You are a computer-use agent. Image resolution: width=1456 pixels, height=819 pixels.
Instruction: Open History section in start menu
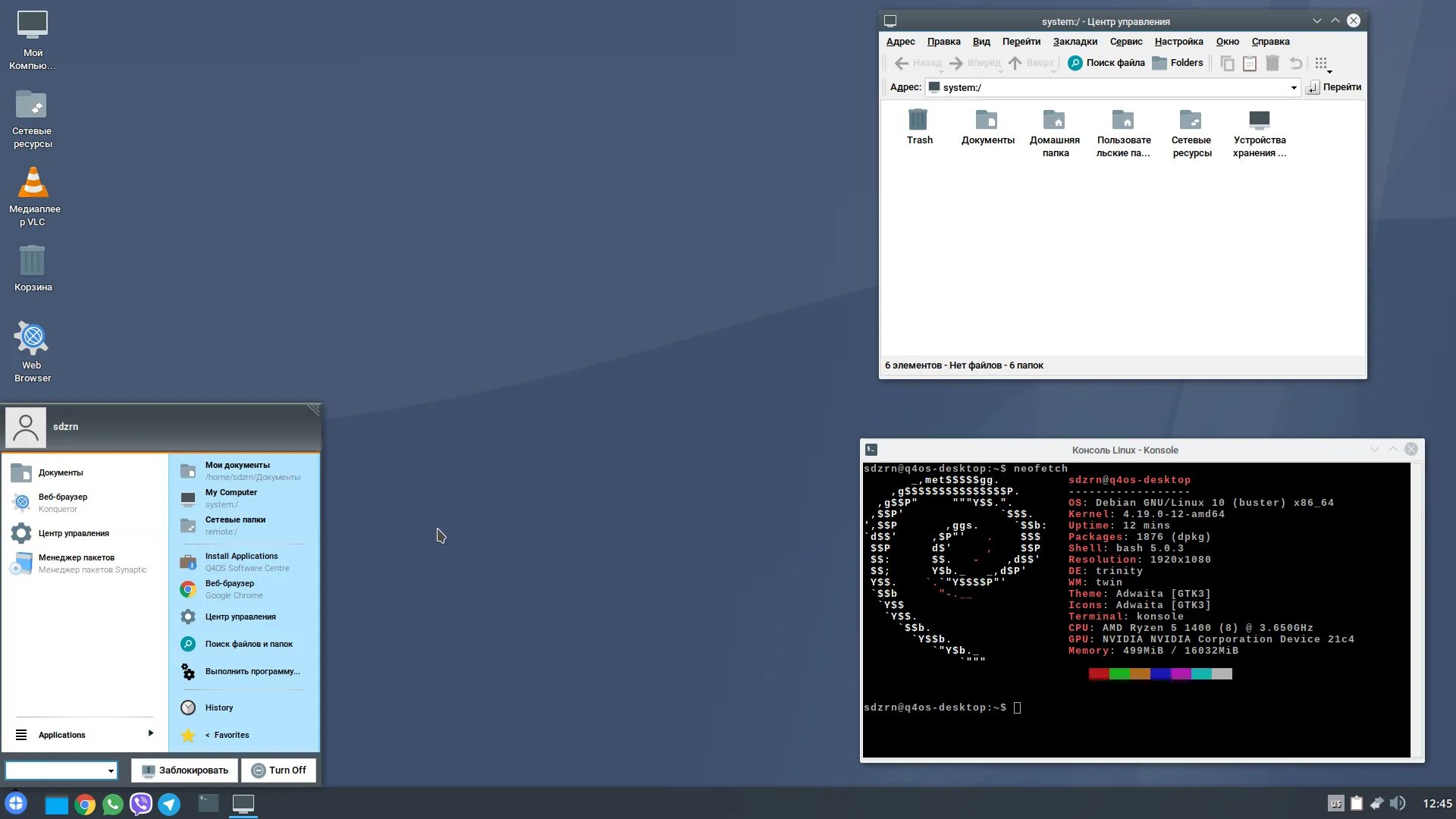coord(219,708)
